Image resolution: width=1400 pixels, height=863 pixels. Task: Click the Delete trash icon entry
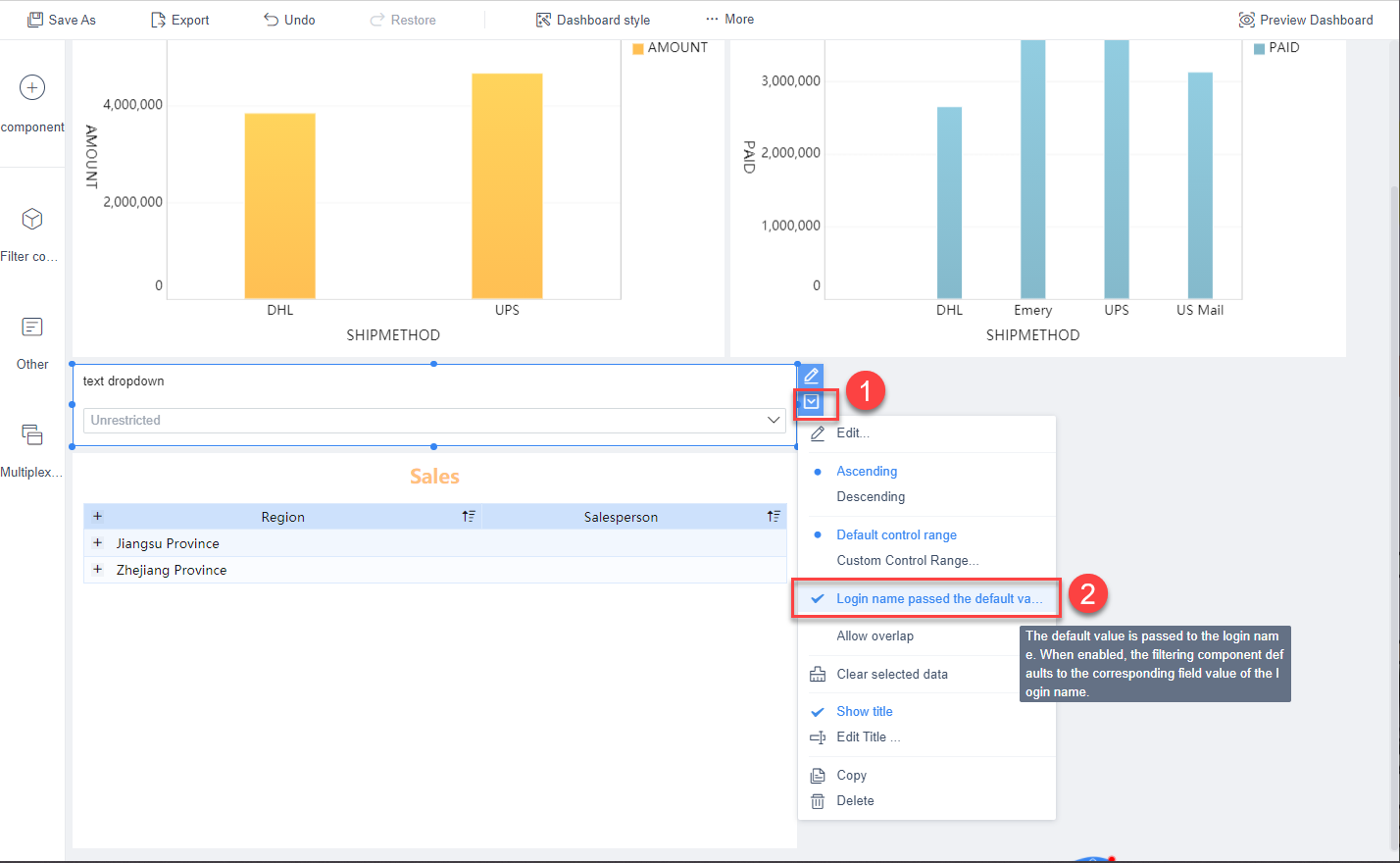point(818,801)
